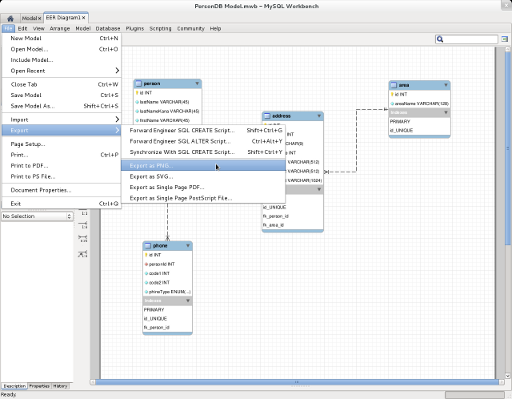Open the Scripting menu
This screenshot has height=399, width=512.
(160, 29)
